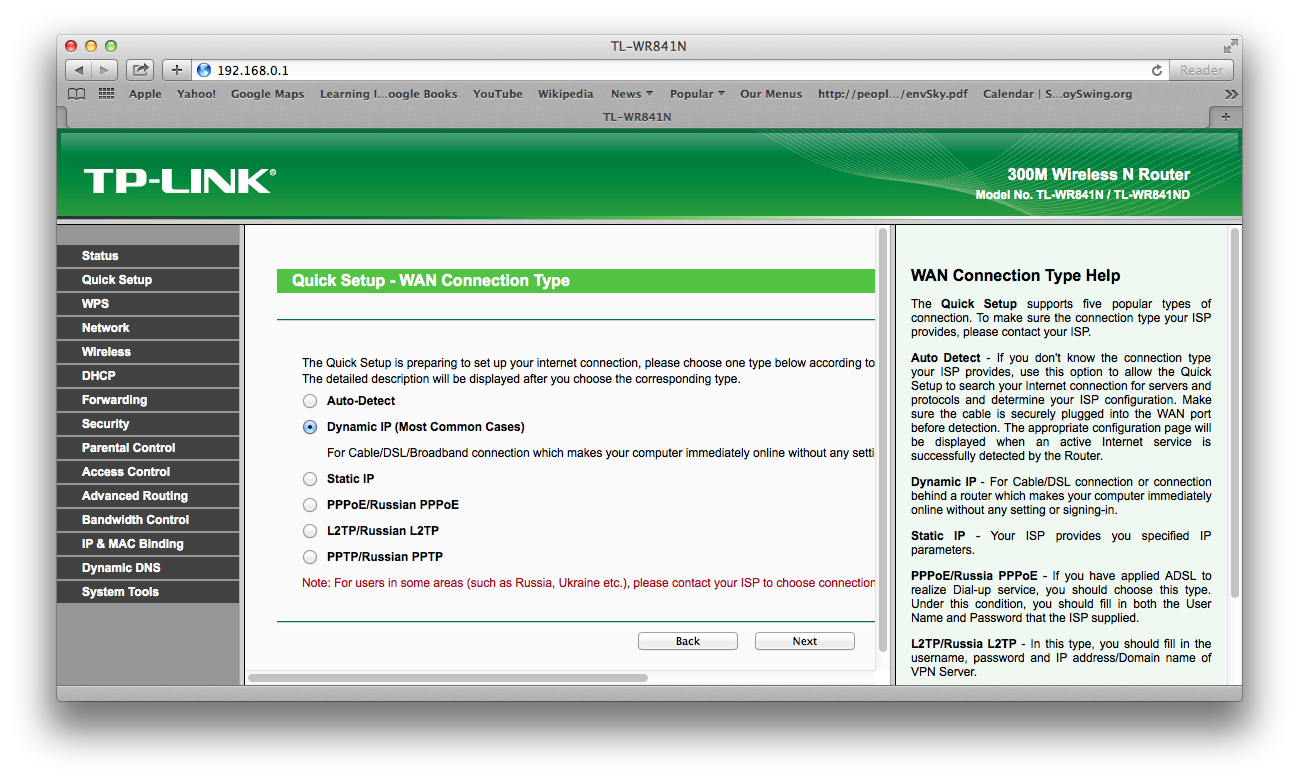Viewport: 1299px width, 780px height.
Task: Open the Security menu
Action: (x=148, y=424)
